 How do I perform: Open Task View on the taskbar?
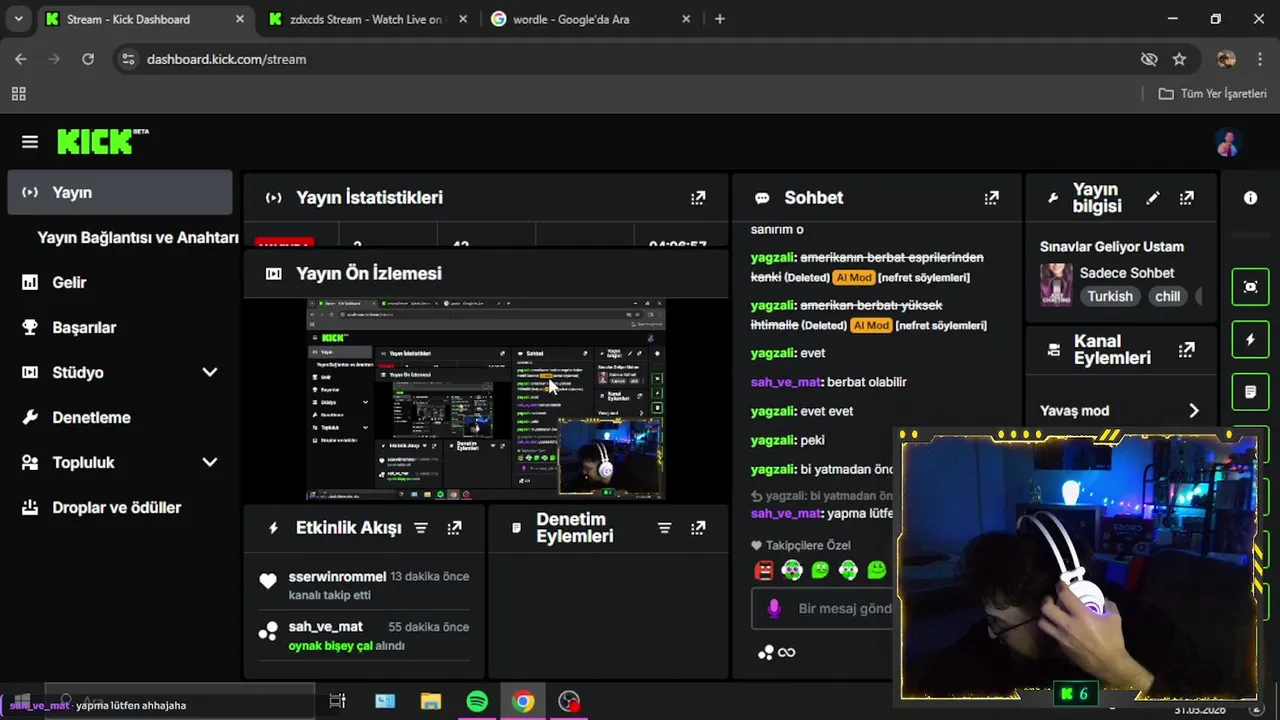coord(337,702)
